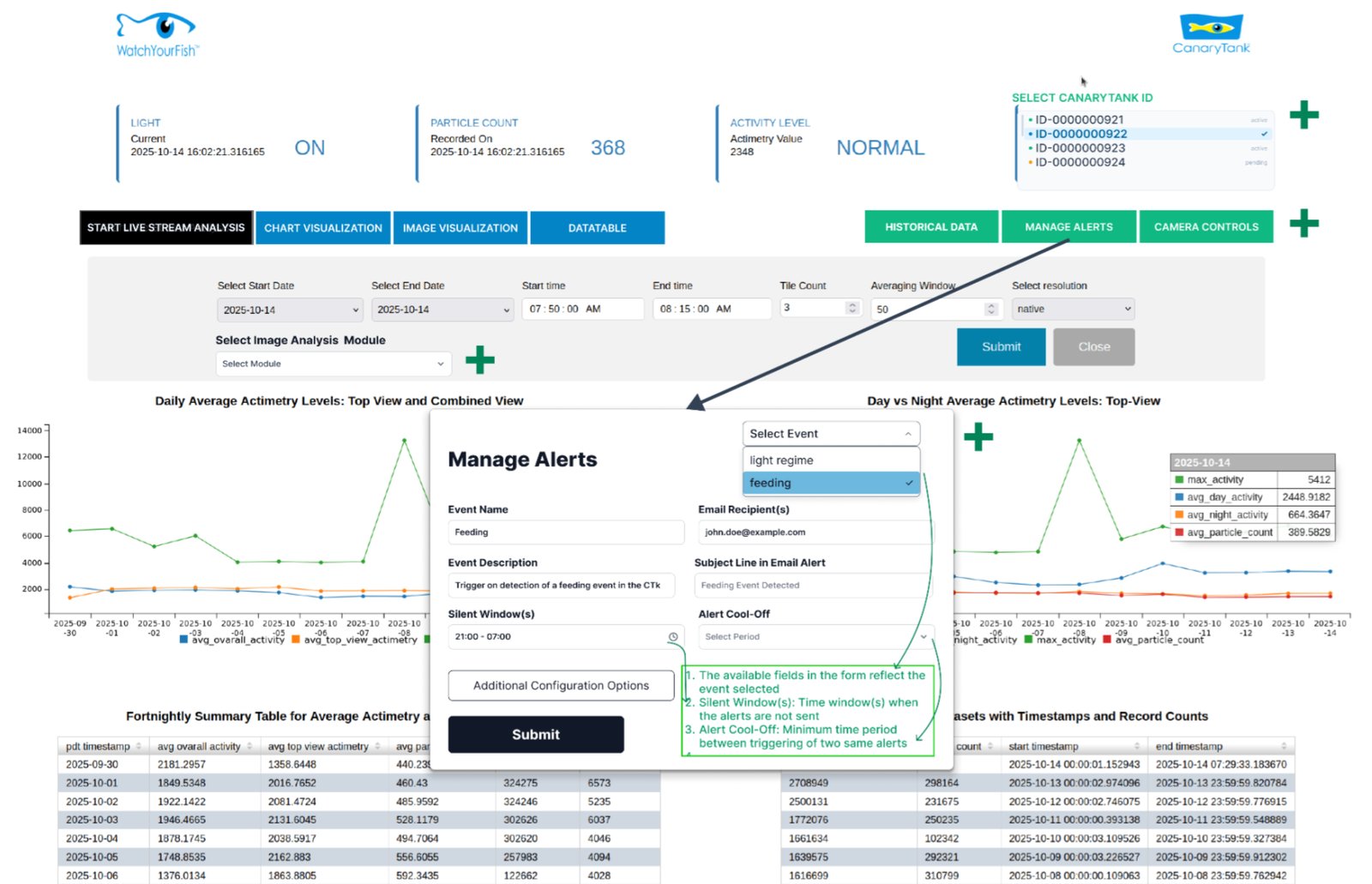Click the Subject Line in Email Alert field

(813, 586)
